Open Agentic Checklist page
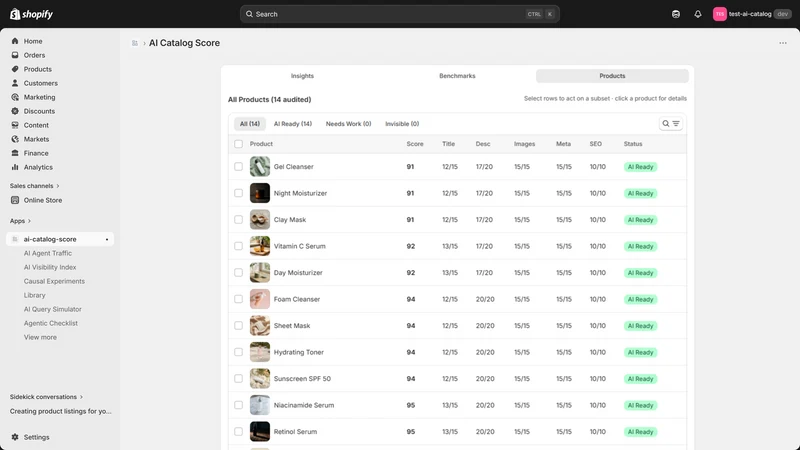 coord(51,323)
